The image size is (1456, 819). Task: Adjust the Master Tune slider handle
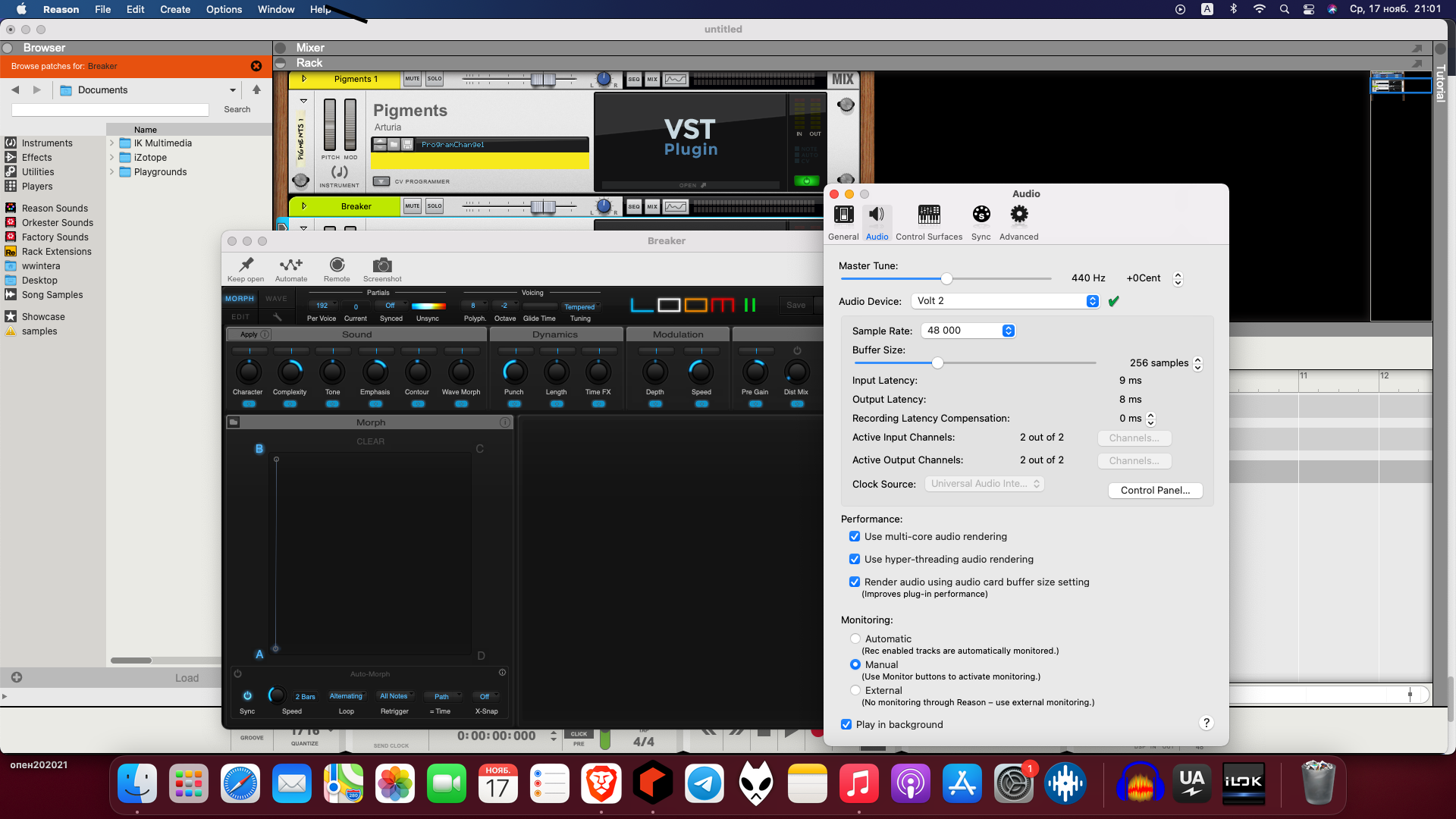(x=946, y=278)
